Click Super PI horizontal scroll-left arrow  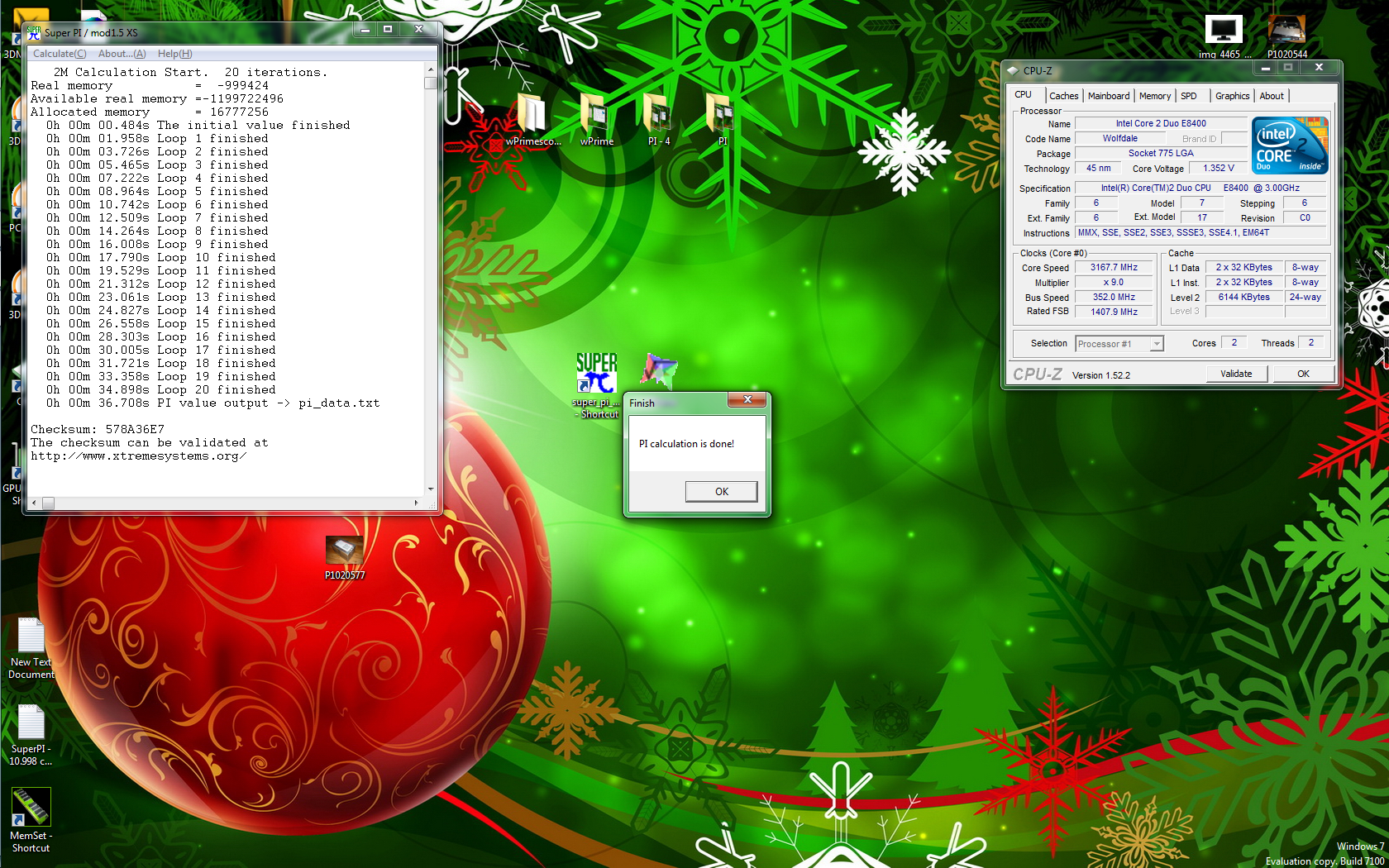click(34, 503)
